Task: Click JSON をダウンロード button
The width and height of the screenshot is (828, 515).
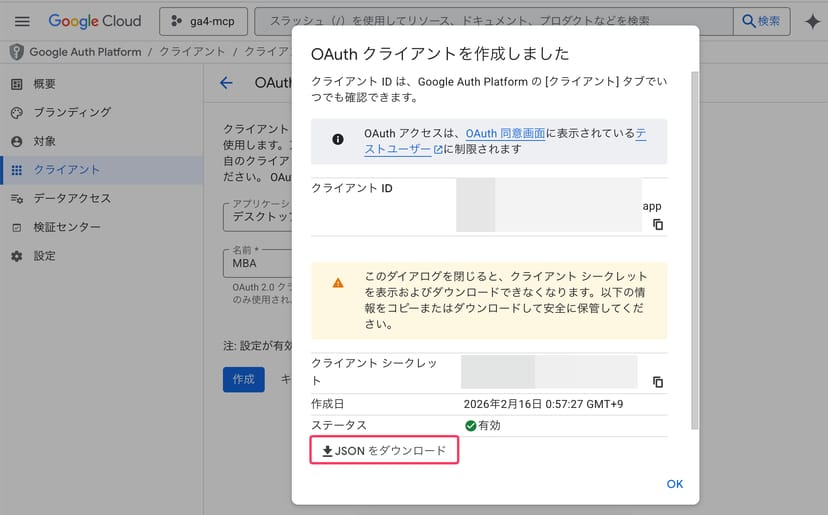Action: (x=384, y=451)
